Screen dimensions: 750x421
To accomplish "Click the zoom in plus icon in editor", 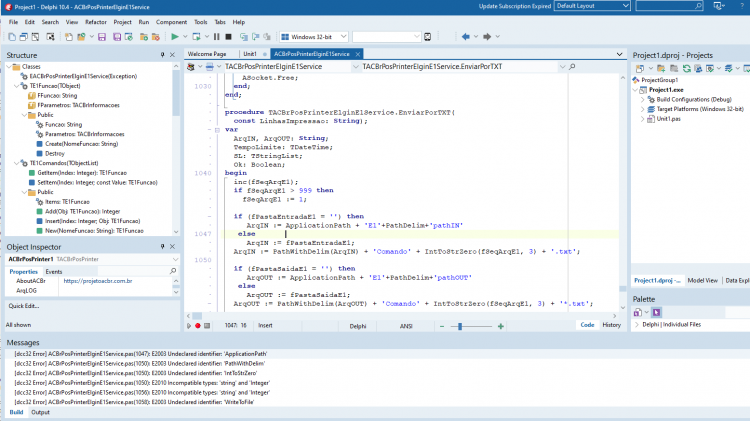I will pyautogui.click(x=501, y=326).
